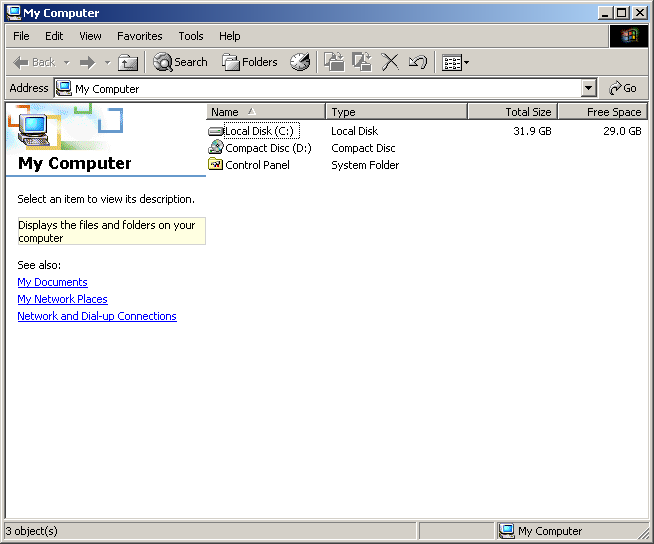Open the Tools menu
654x544 pixels.
point(191,36)
